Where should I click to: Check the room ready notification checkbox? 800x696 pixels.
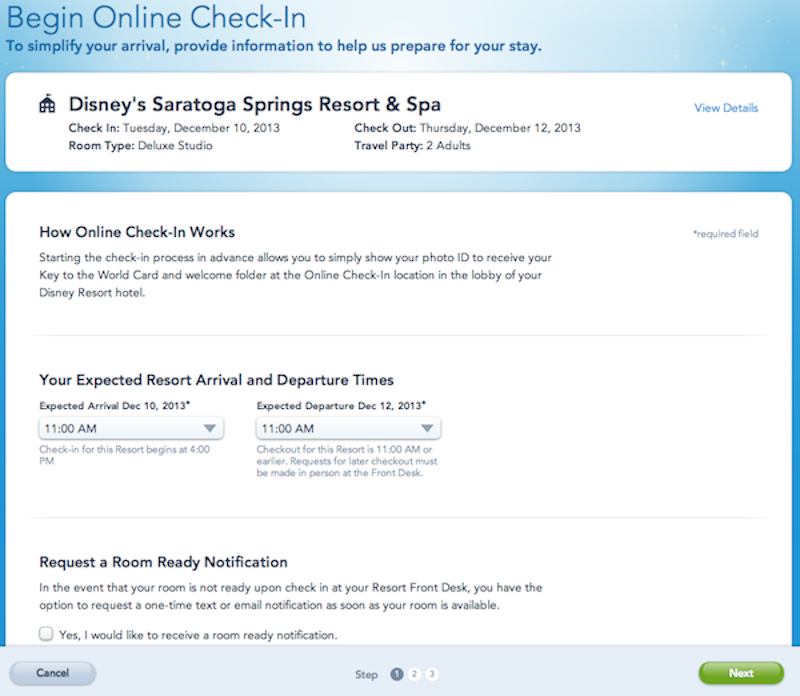pyautogui.click(x=46, y=634)
